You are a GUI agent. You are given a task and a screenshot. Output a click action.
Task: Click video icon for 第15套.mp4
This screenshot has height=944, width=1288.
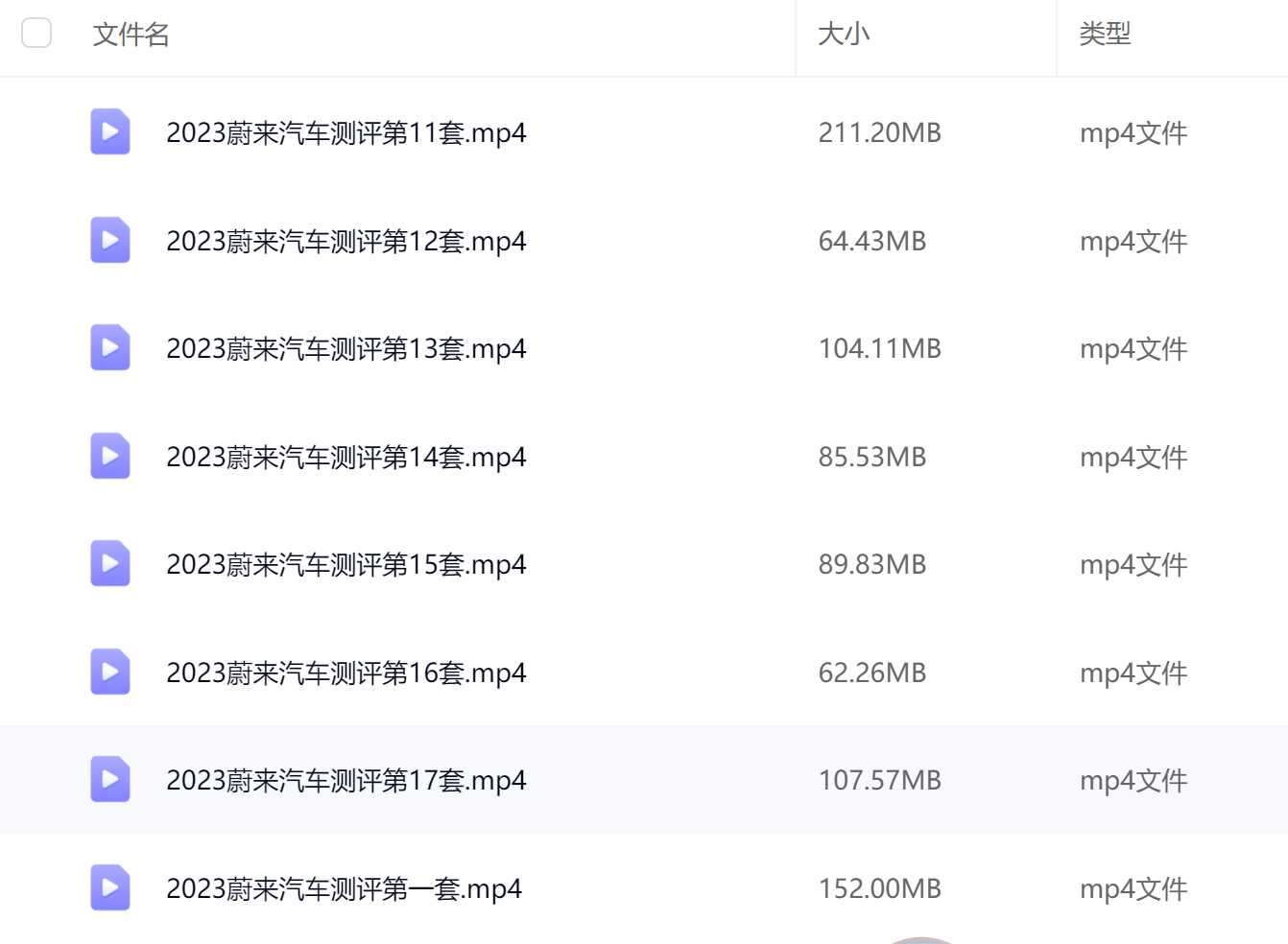point(110,564)
